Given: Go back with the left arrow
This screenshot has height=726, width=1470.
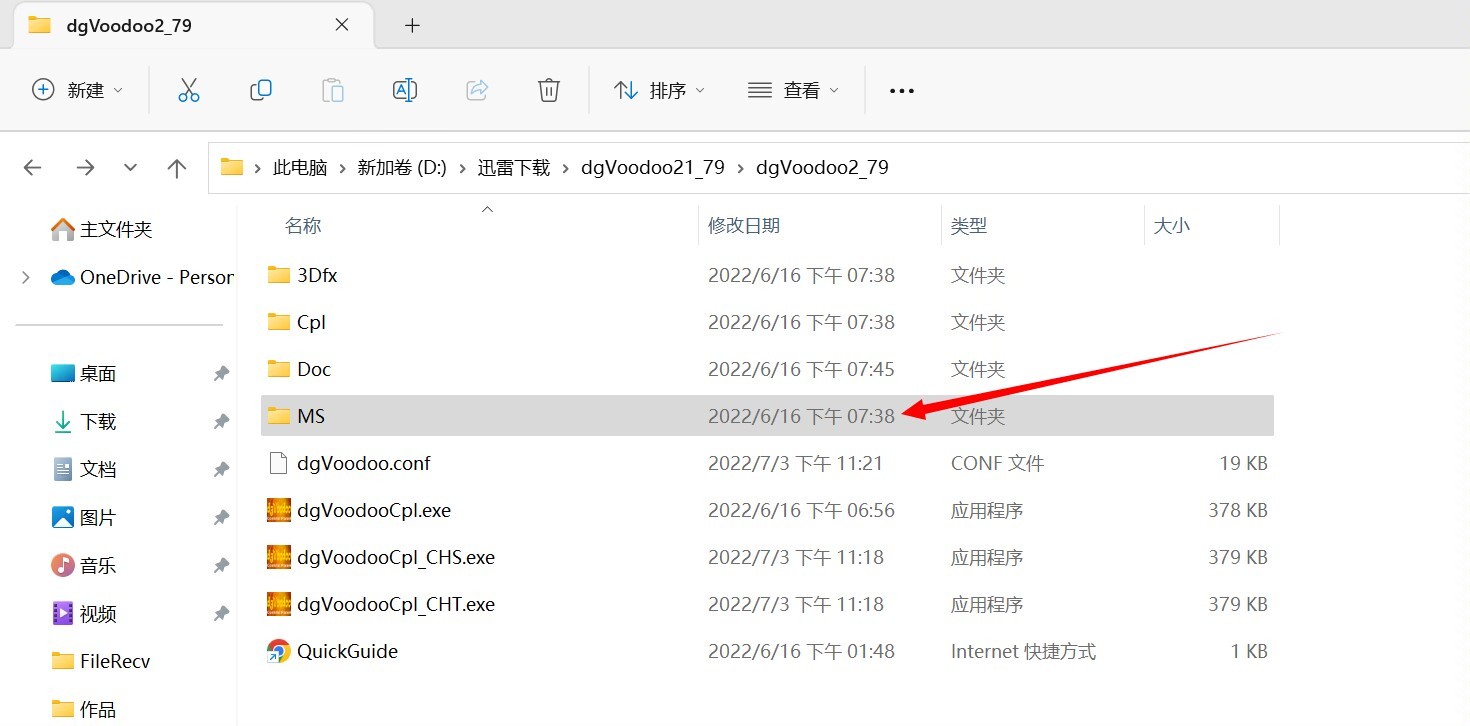Looking at the screenshot, I should pyautogui.click(x=33, y=168).
